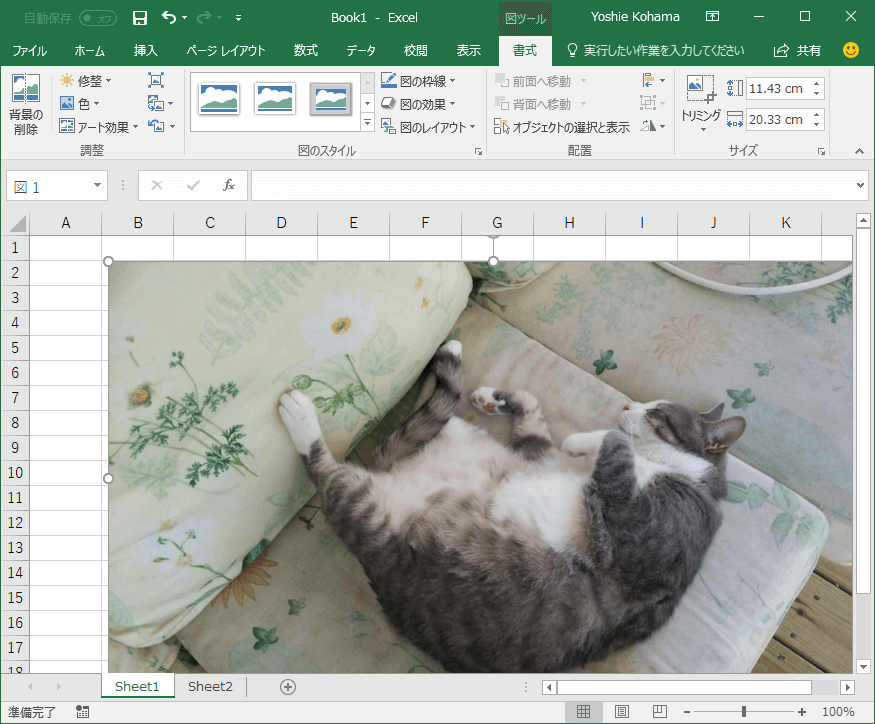Increase the height value with up spinner

click(816, 84)
